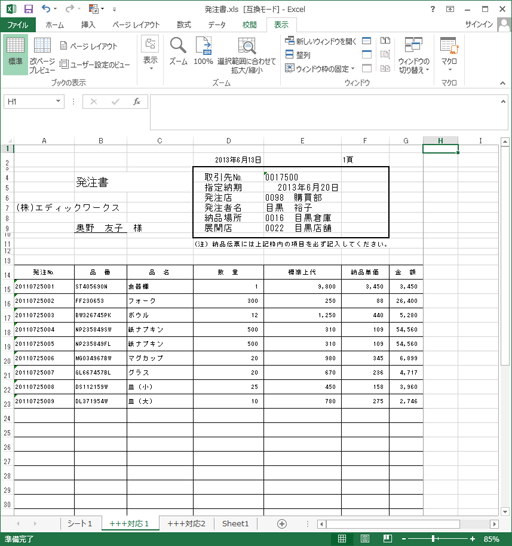
Task: Click the 85% zoom level
Action: pos(491,539)
